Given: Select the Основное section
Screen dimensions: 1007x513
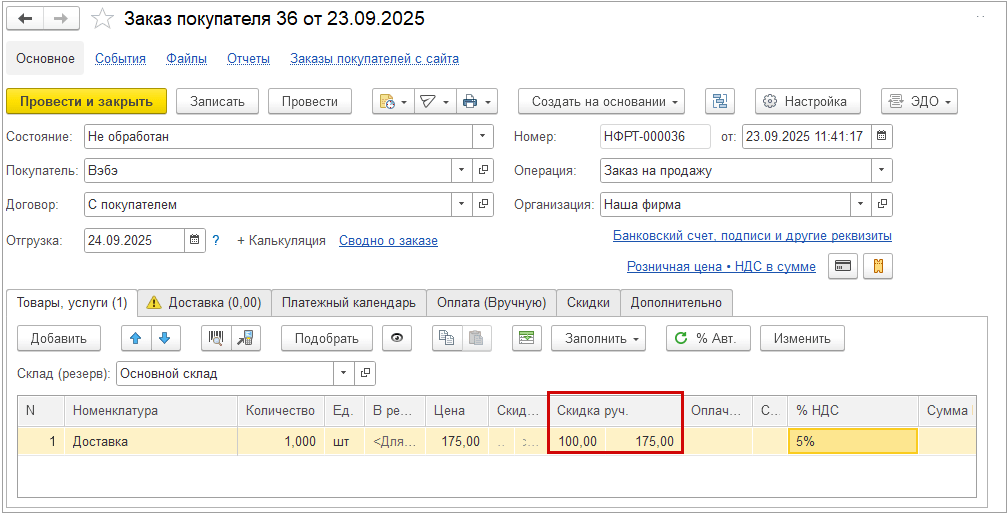Looking at the screenshot, I should 45,58.
